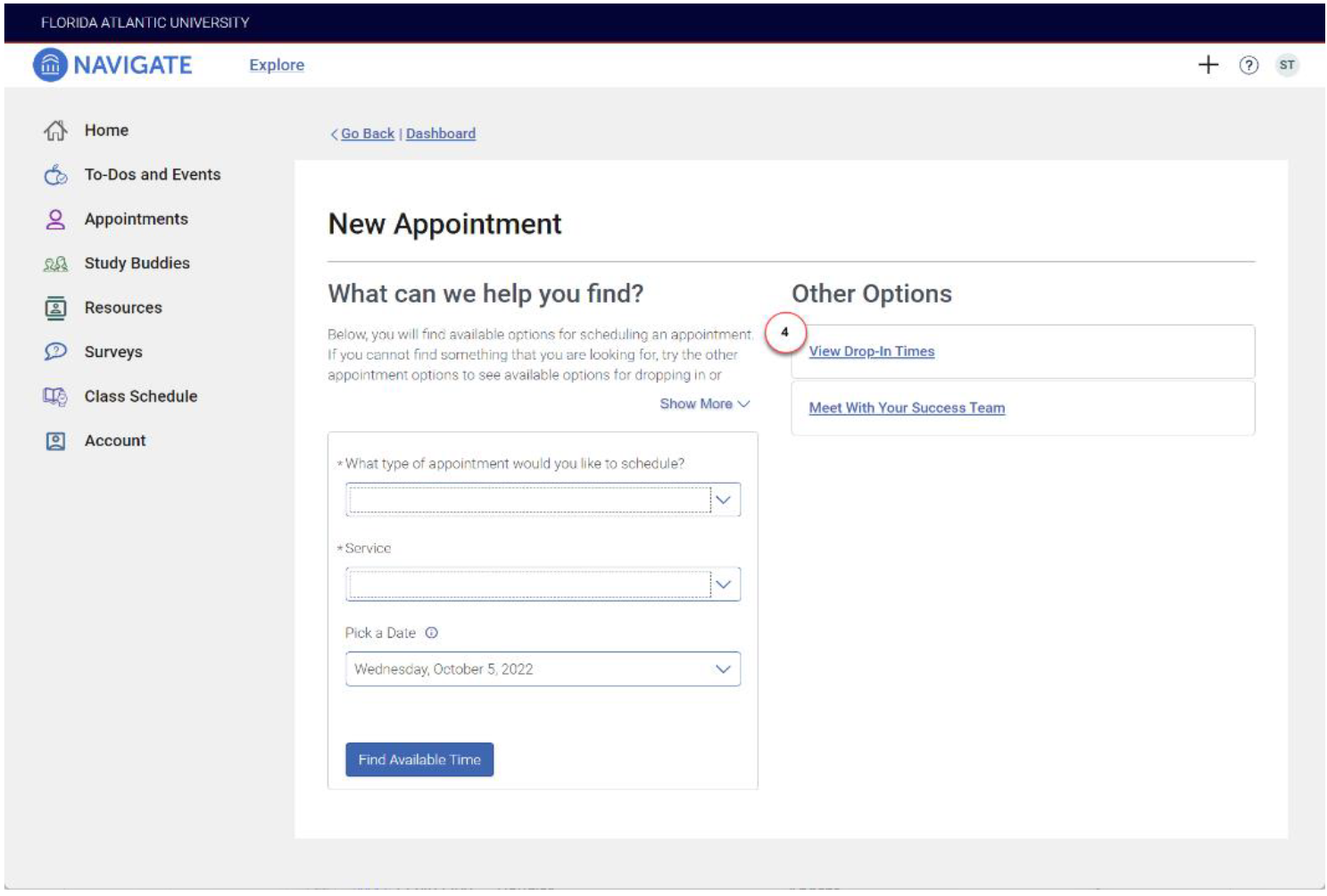This screenshot has height=896, width=1327.
Task: Click the Class Schedule book icon
Action: click(x=55, y=396)
